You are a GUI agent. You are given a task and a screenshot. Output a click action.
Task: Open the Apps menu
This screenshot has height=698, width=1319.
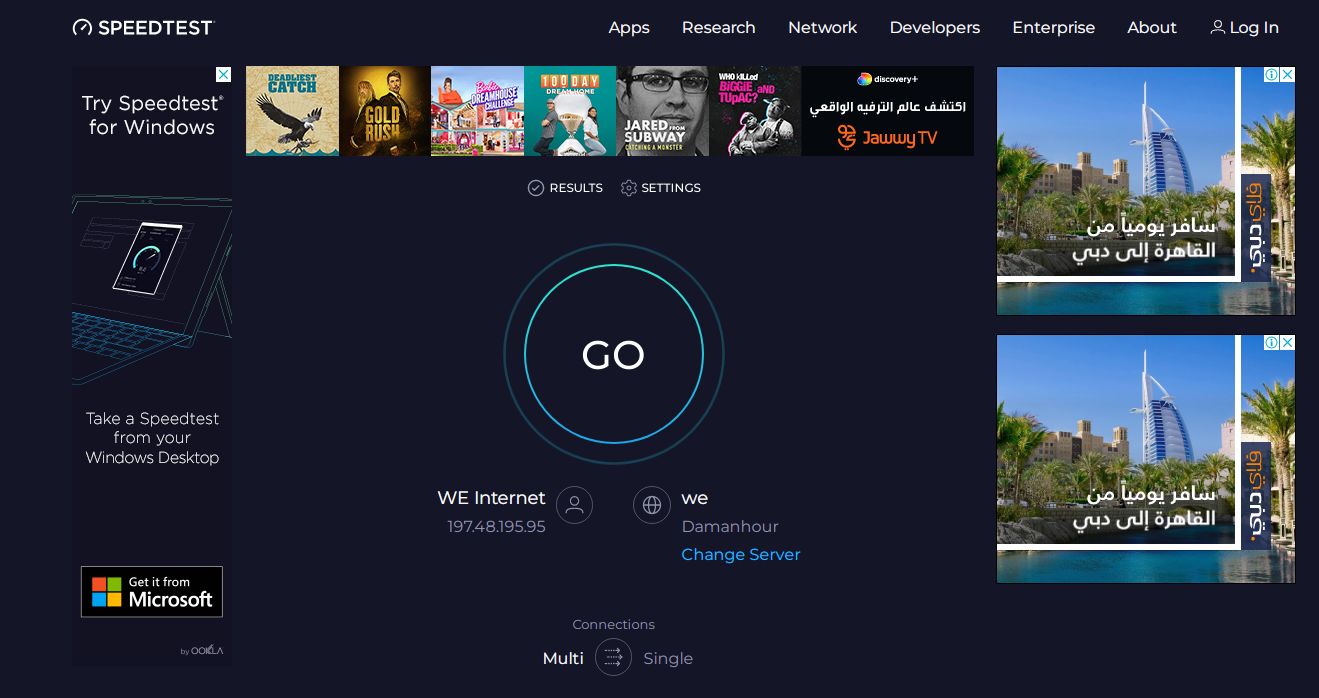coord(629,28)
